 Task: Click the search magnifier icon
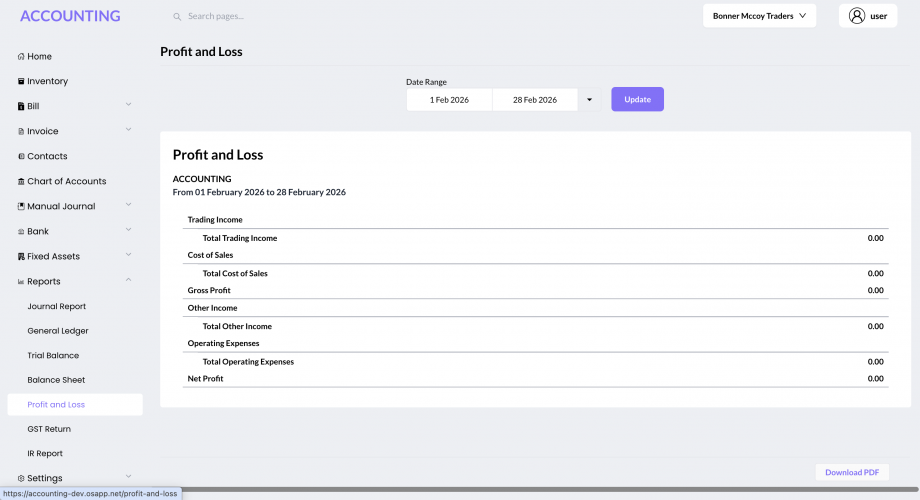177,16
